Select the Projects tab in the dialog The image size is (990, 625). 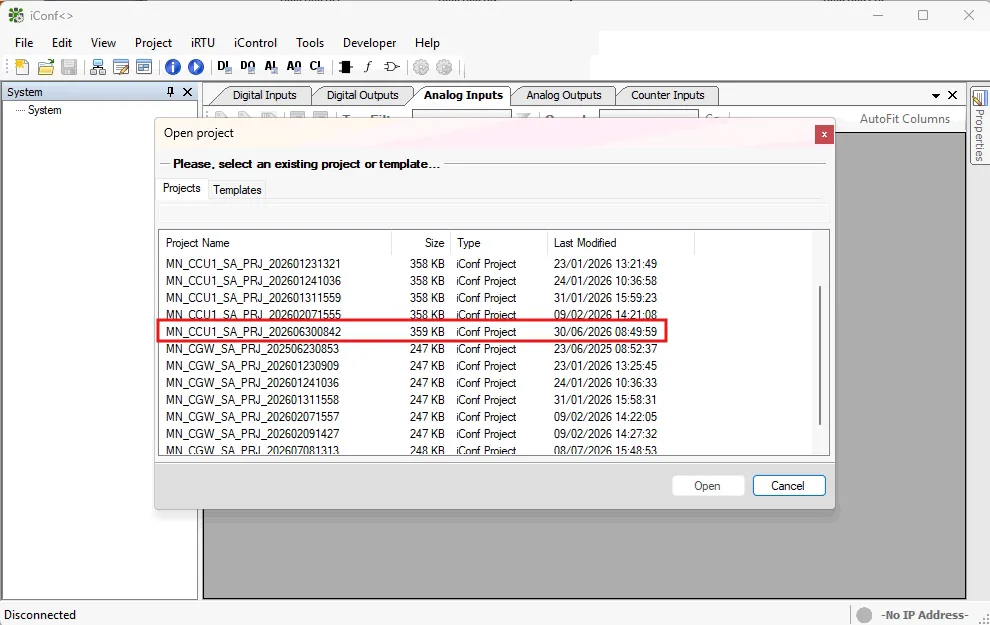pos(182,188)
